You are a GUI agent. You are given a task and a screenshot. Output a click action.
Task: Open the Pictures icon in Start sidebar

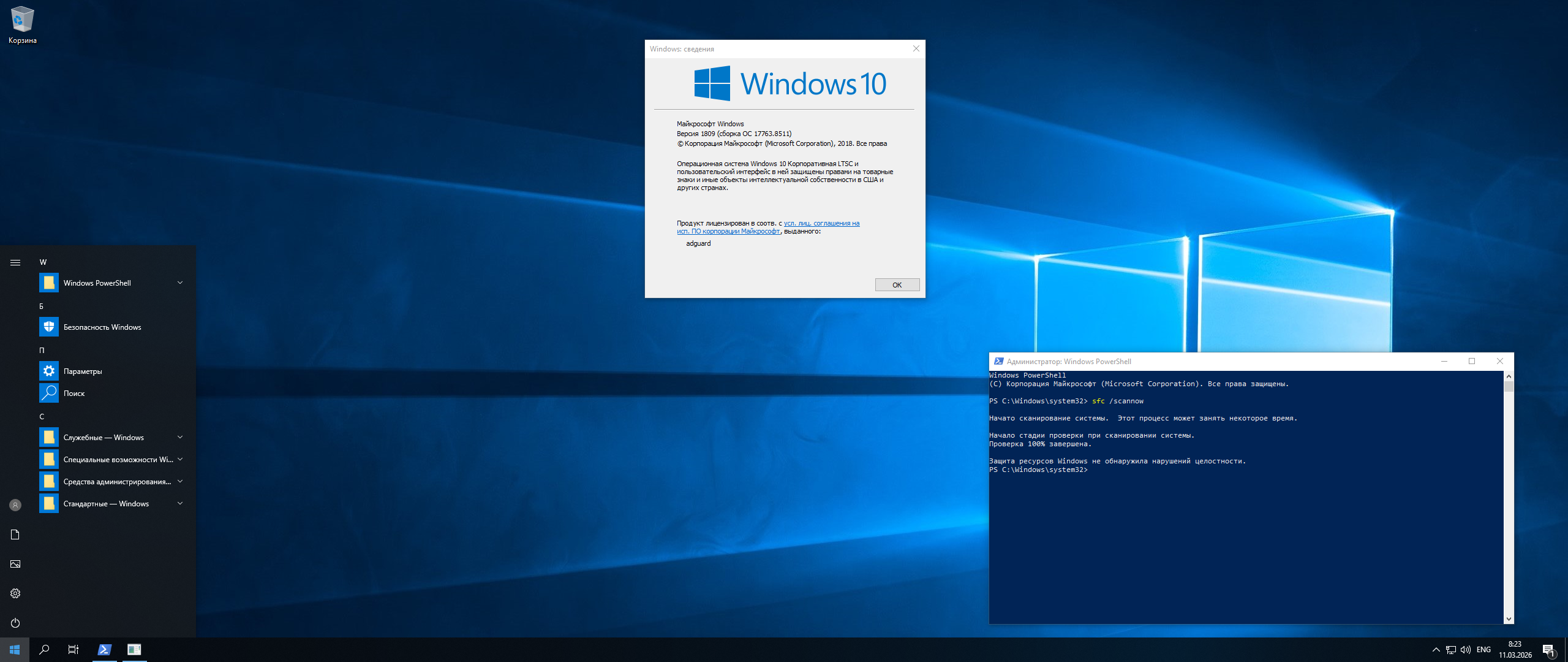[x=15, y=564]
